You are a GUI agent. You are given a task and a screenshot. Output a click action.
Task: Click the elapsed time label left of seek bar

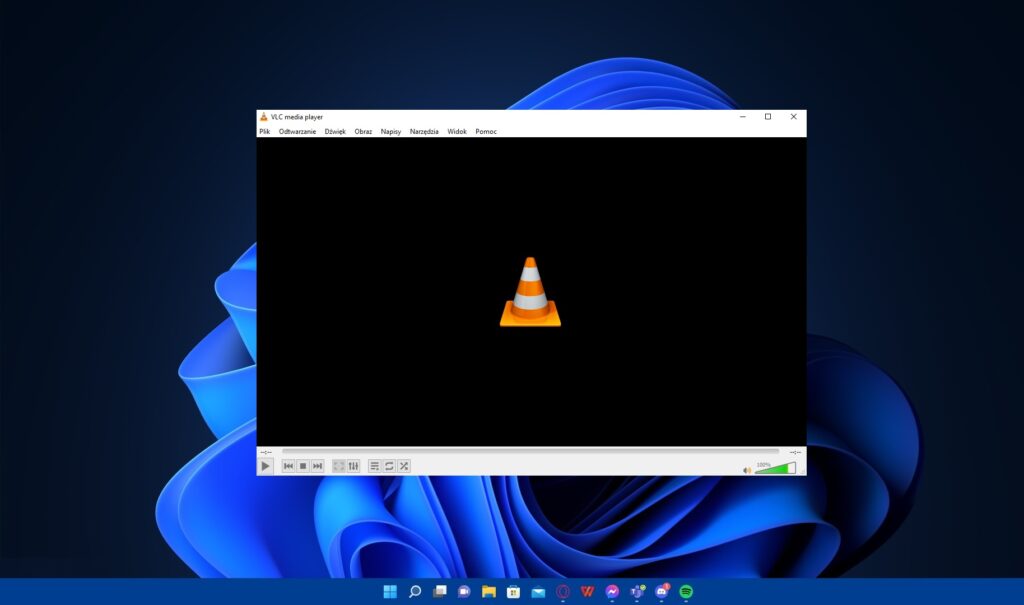(266, 452)
